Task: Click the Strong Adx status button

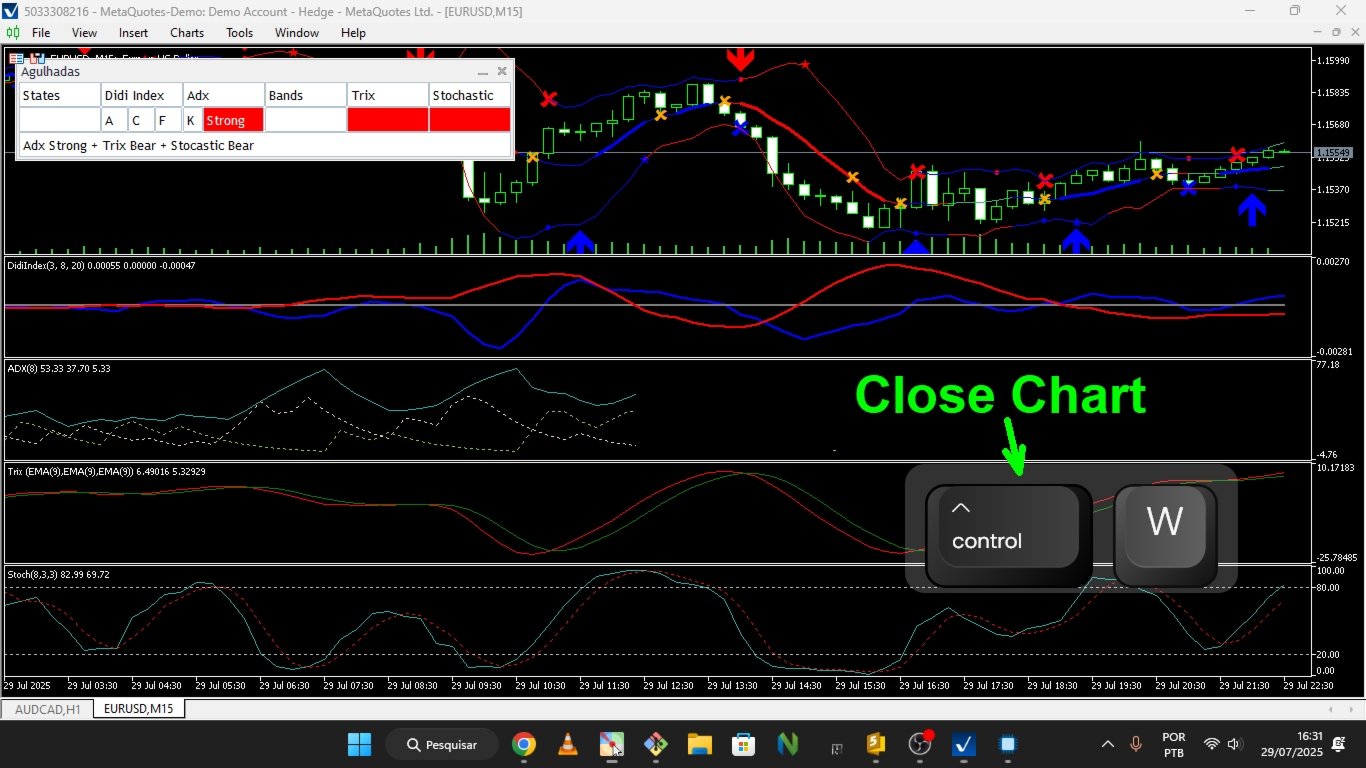Action: [x=234, y=120]
